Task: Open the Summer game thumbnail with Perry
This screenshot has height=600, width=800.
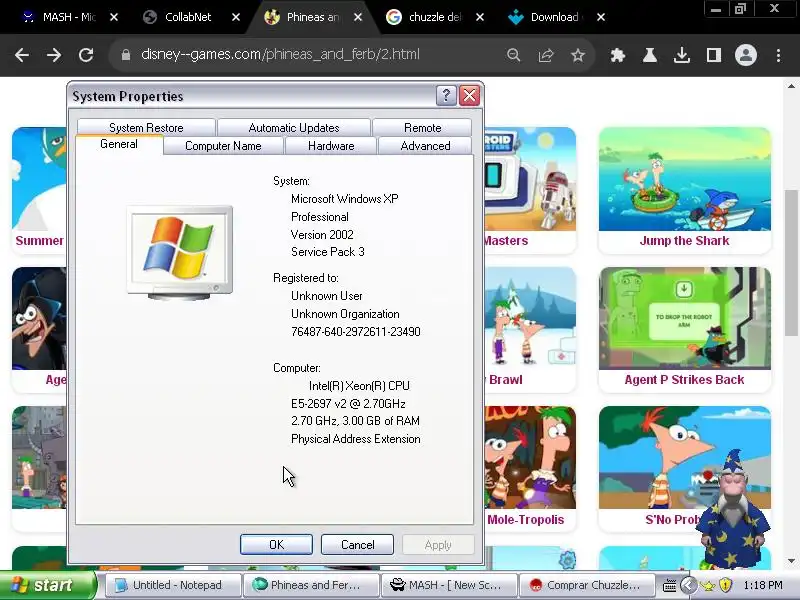Action: (39, 179)
